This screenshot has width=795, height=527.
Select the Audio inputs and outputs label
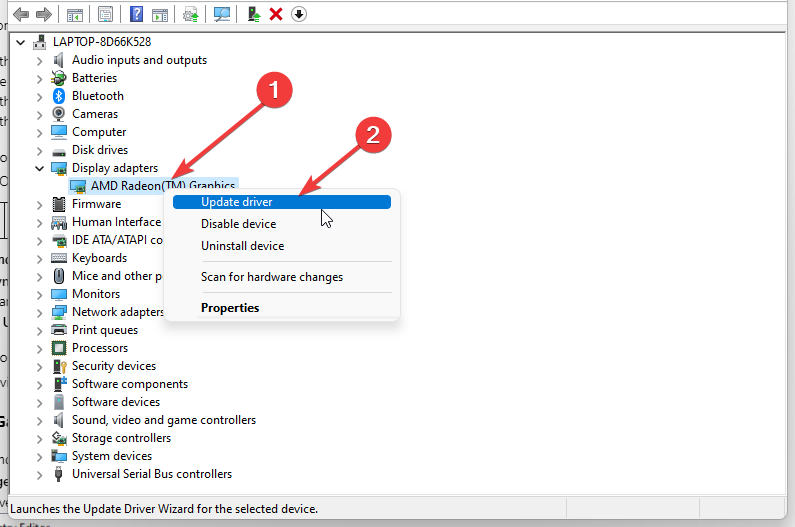[139, 60]
